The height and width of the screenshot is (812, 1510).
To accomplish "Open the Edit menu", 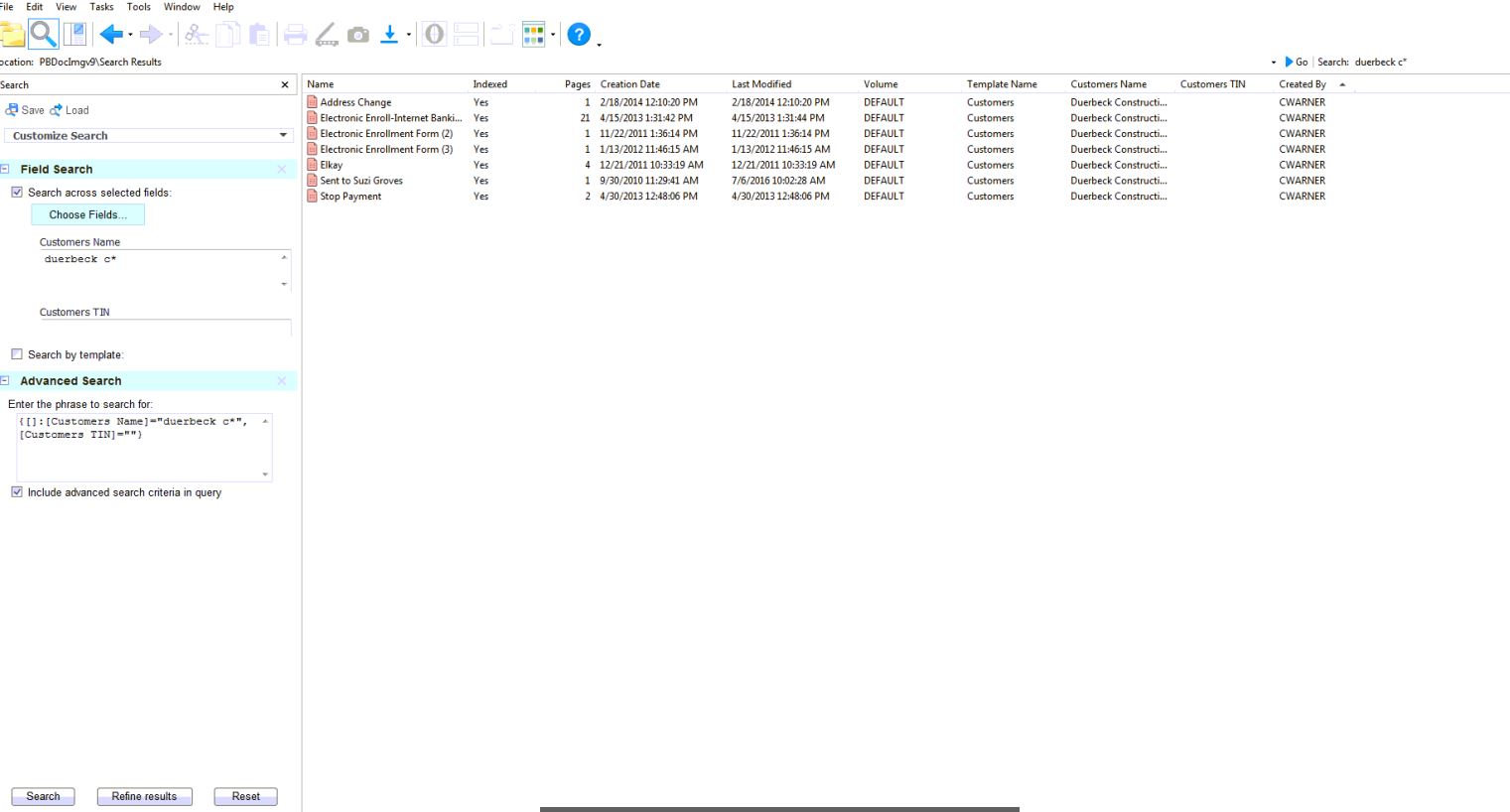I will [35, 7].
